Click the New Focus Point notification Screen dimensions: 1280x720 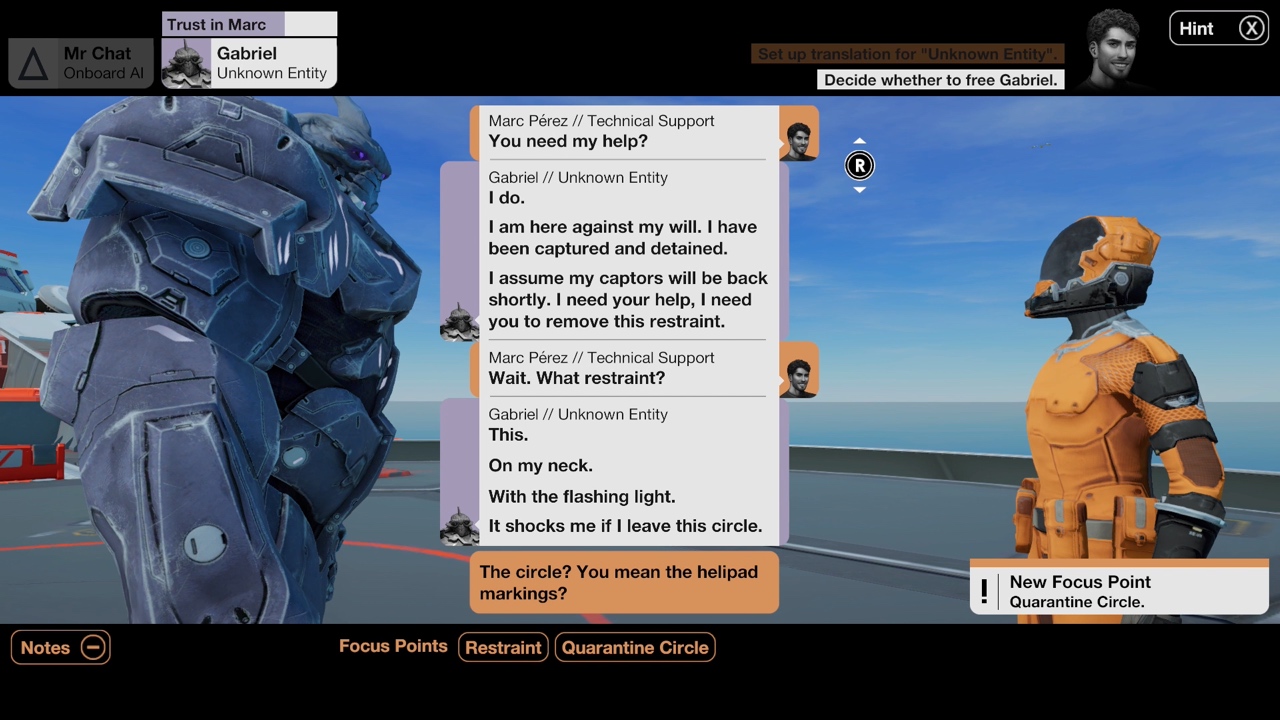pyautogui.click(x=1119, y=591)
